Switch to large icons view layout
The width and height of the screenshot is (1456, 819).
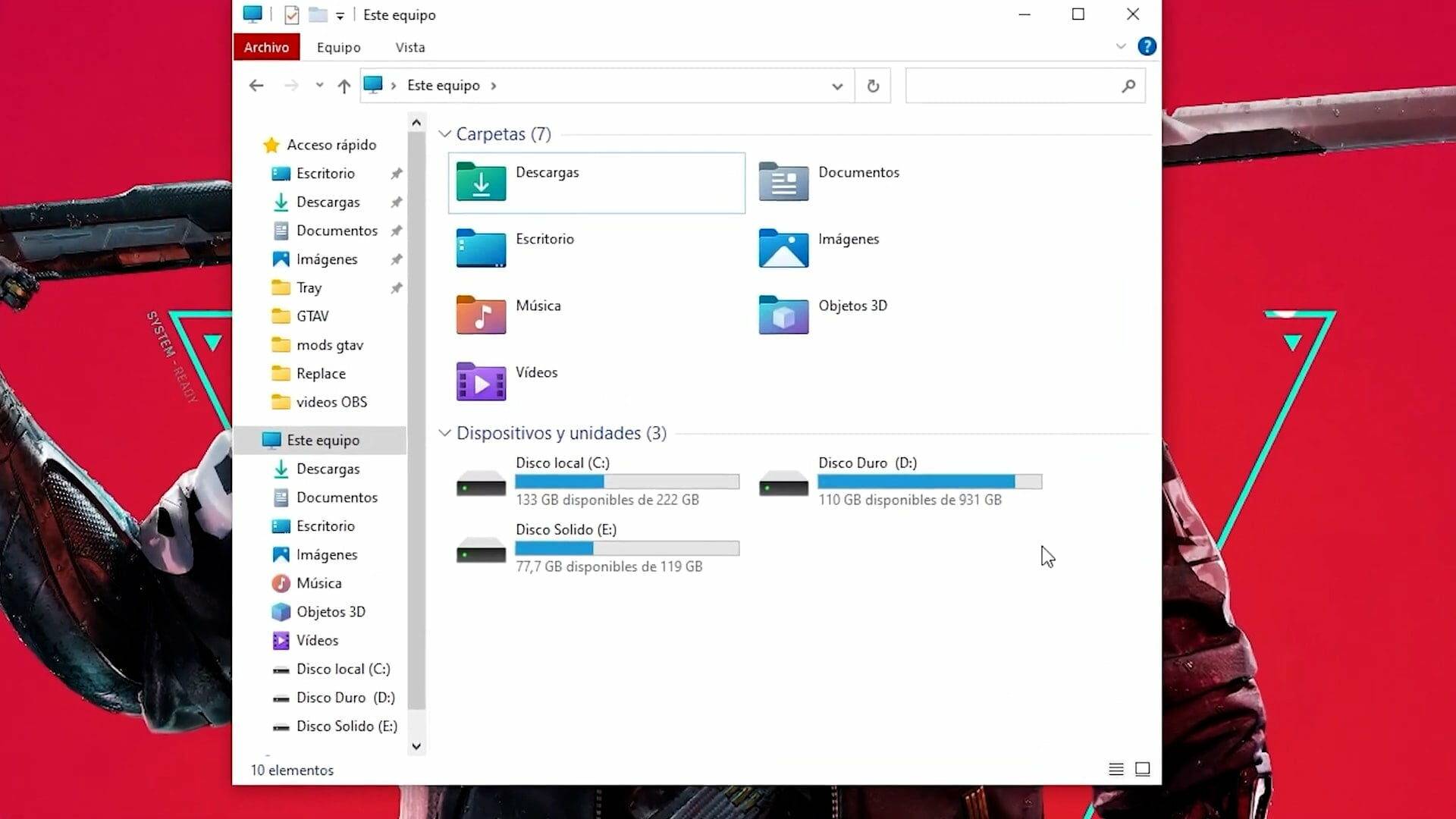pos(1143,769)
